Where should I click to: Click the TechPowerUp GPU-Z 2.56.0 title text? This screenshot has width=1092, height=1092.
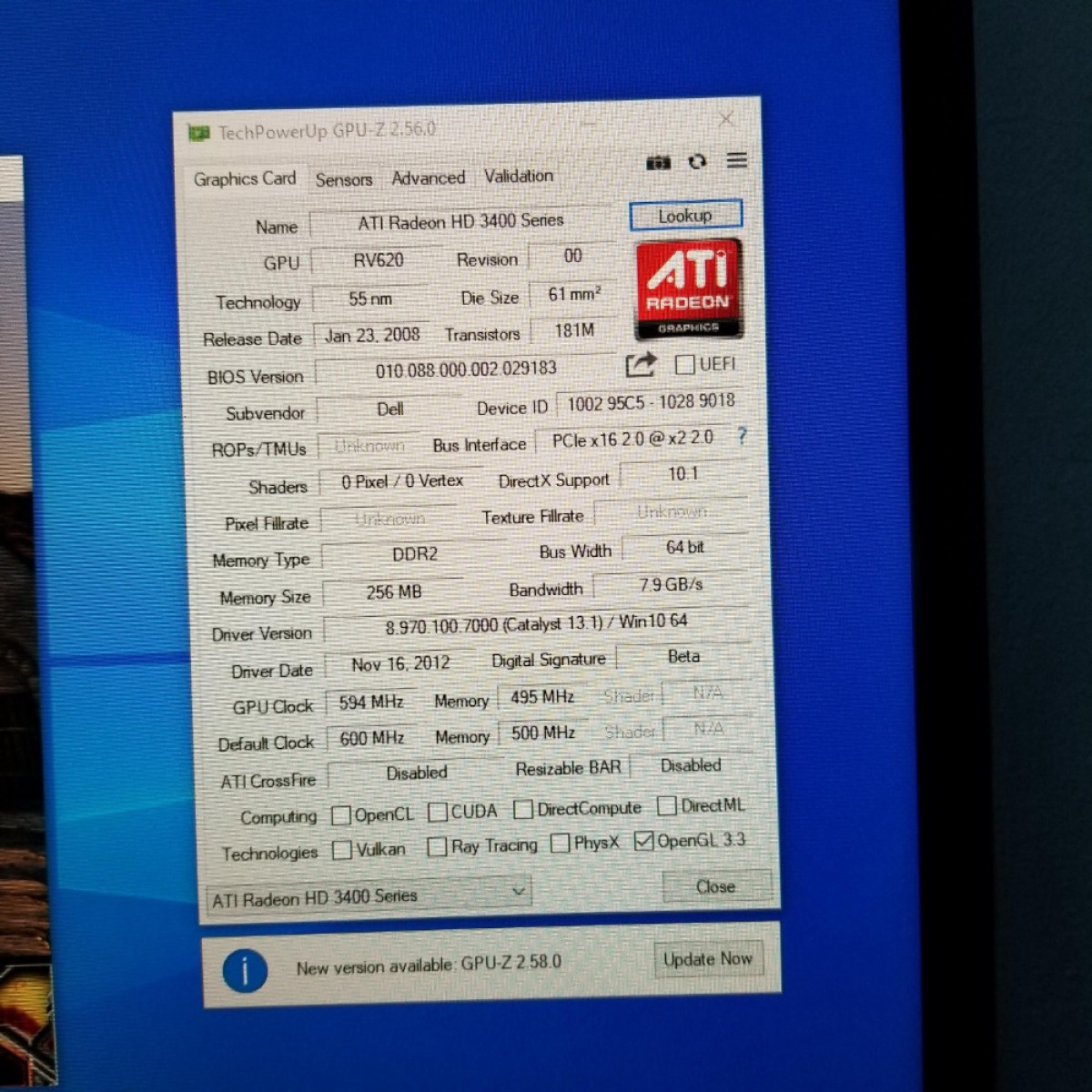(327, 131)
